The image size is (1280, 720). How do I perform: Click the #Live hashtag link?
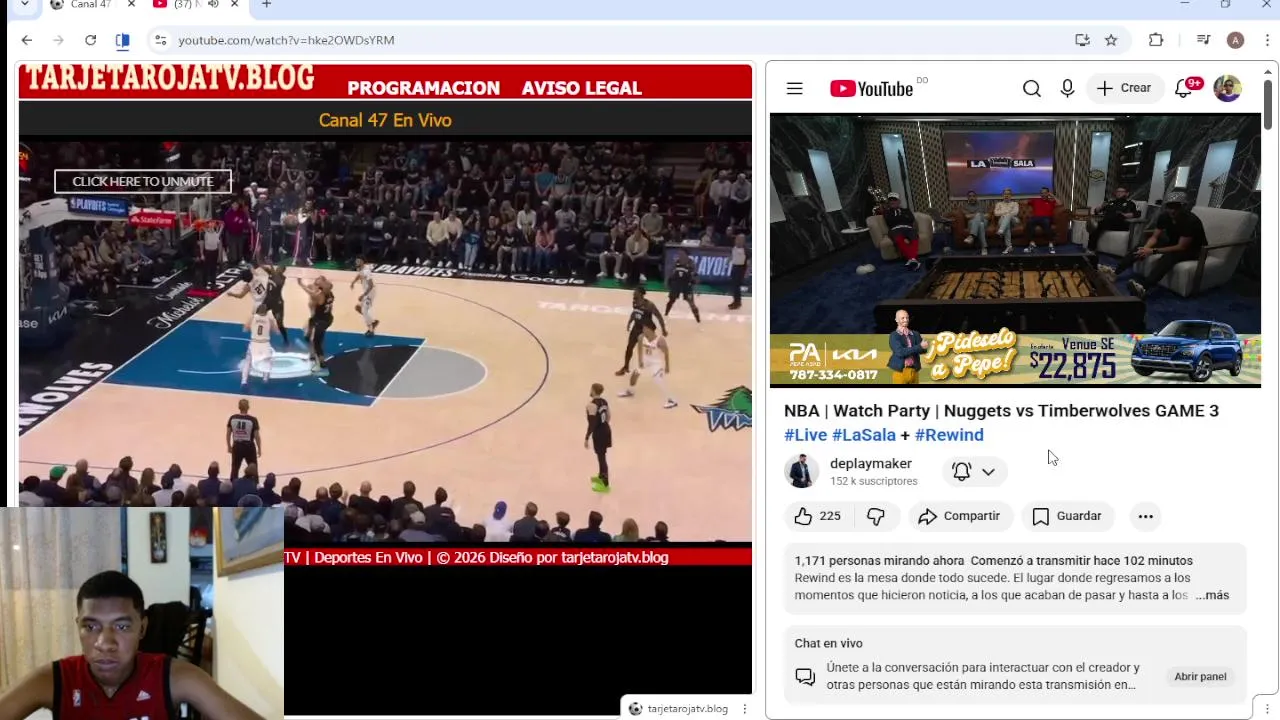pos(805,435)
